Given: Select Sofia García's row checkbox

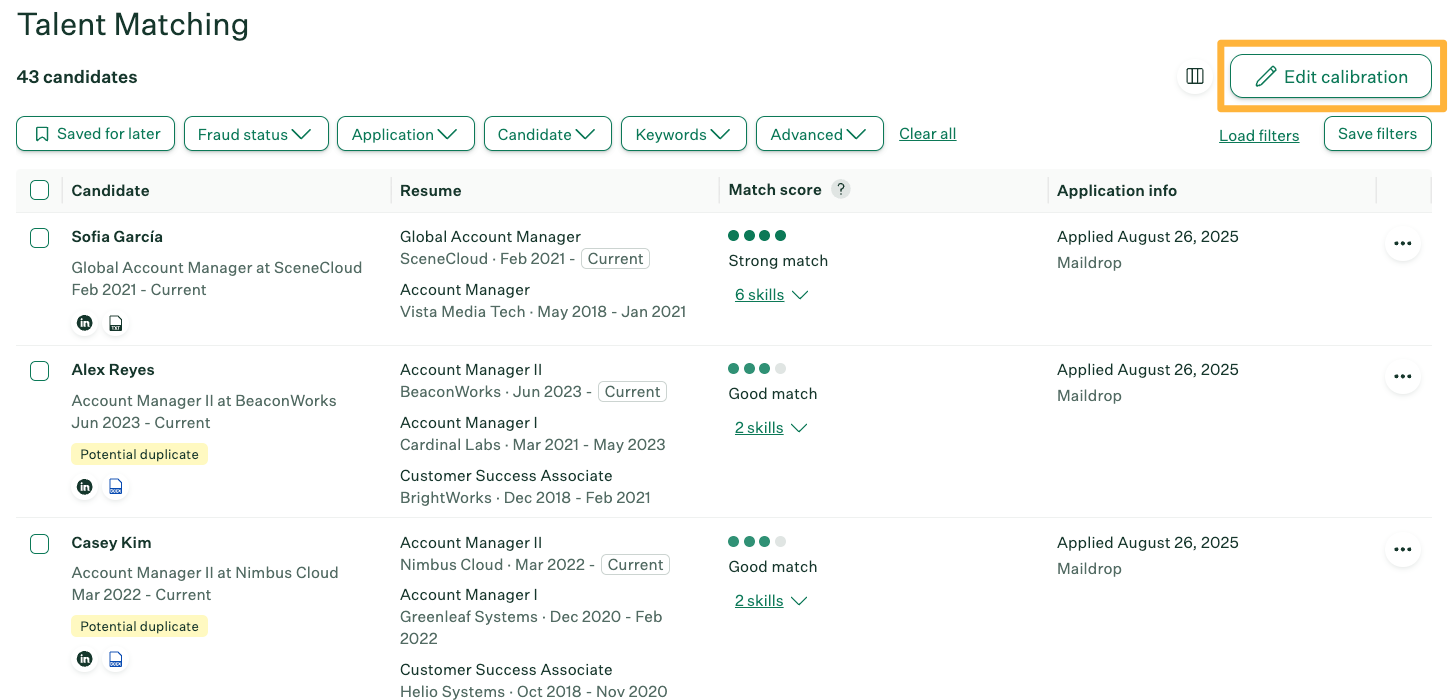Looking at the screenshot, I should (x=40, y=238).
